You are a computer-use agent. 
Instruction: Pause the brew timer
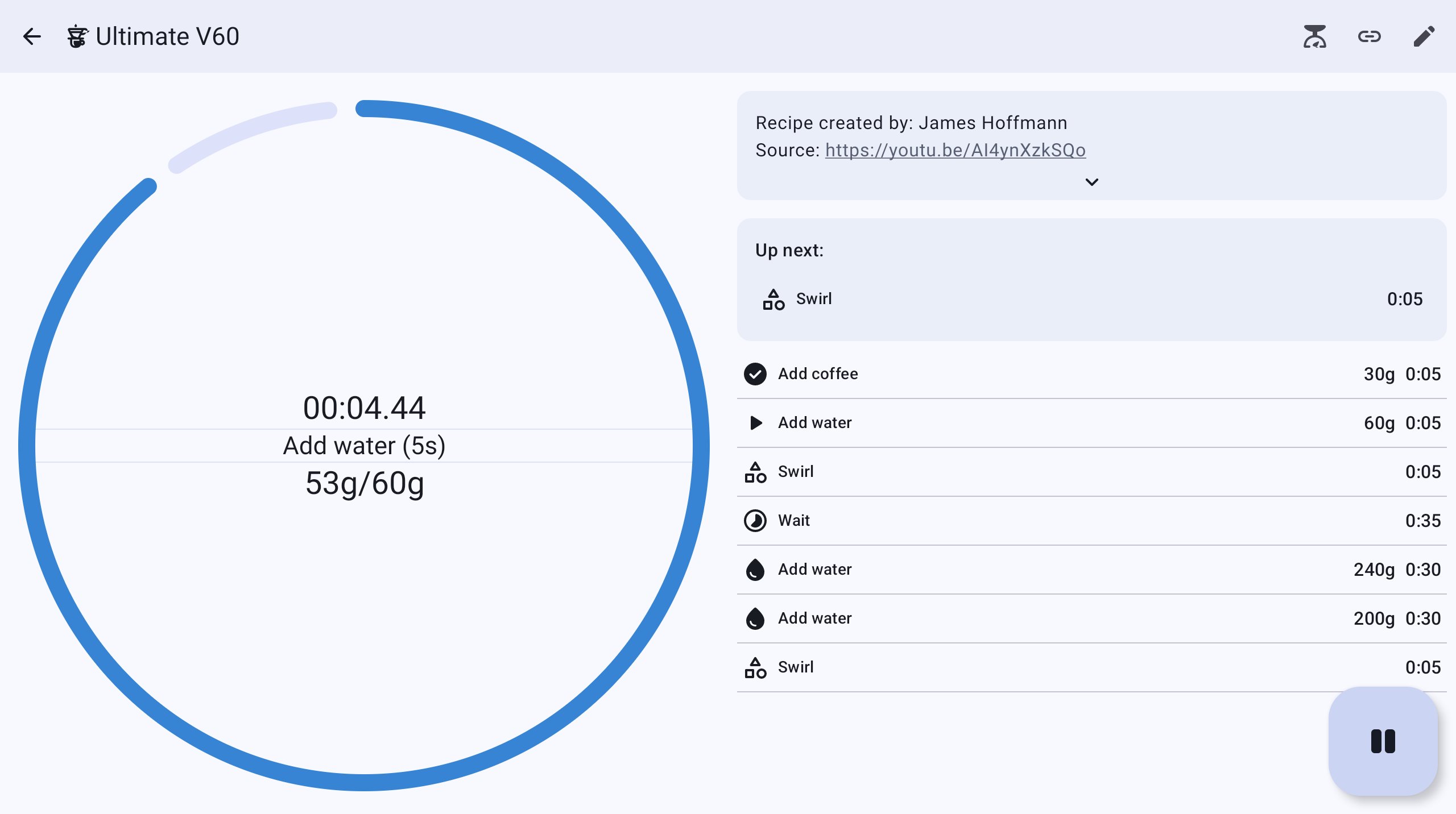tap(1383, 741)
